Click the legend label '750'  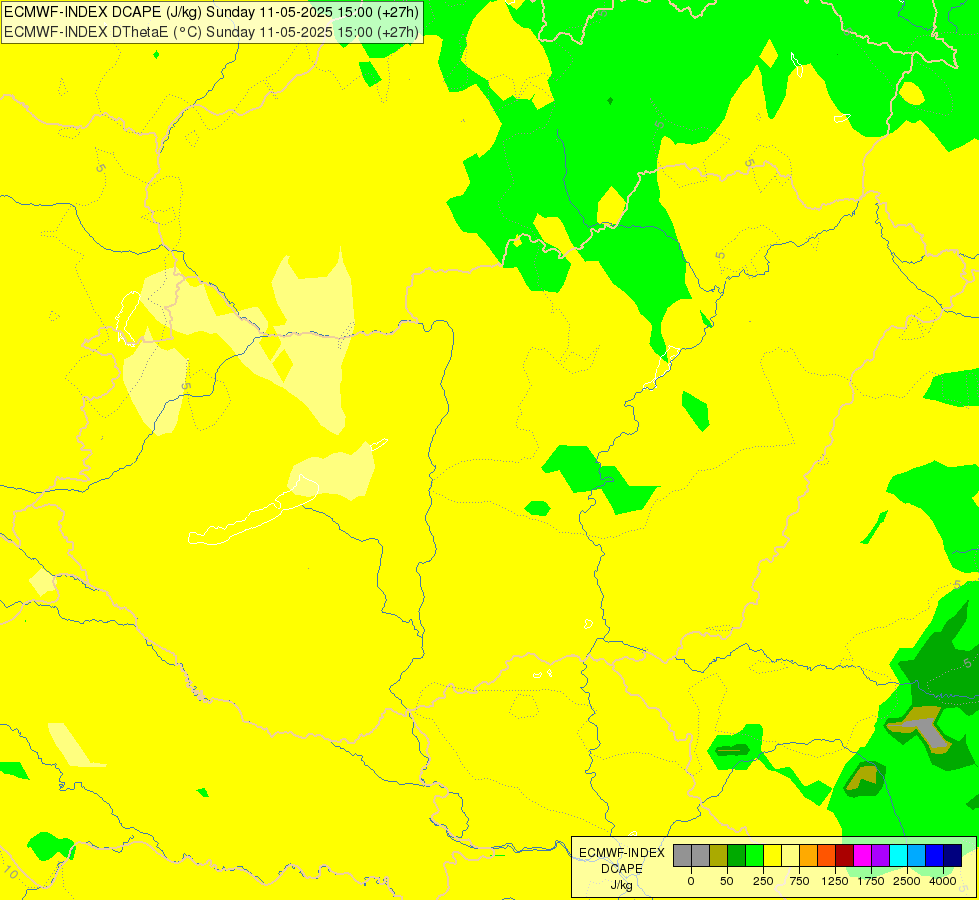799,881
